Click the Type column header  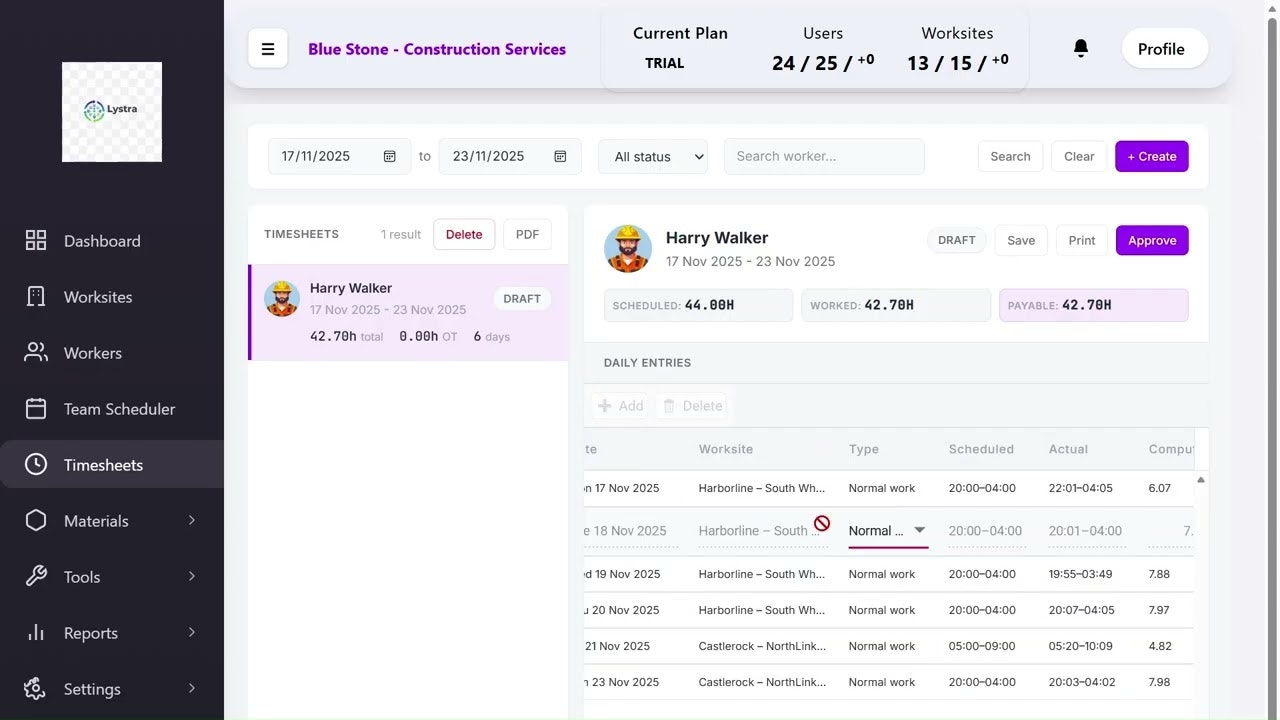click(864, 449)
